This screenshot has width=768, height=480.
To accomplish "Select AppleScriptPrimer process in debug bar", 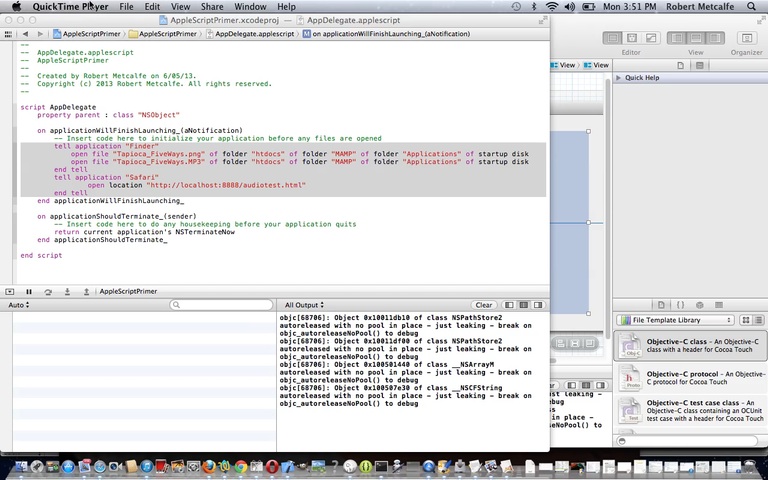I will [x=128, y=291].
